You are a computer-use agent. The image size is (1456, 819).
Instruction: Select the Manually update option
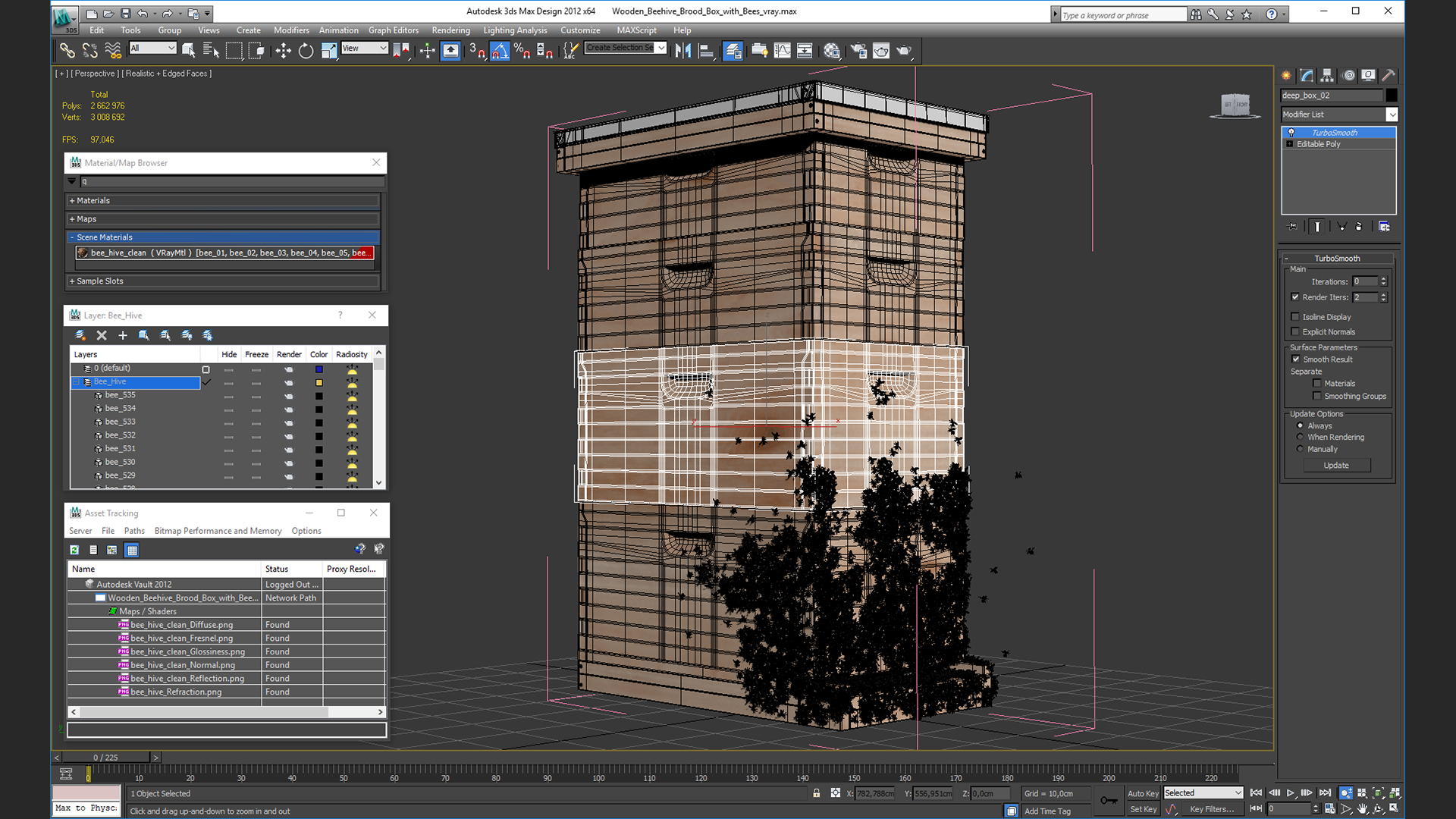(x=1300, y=449)
